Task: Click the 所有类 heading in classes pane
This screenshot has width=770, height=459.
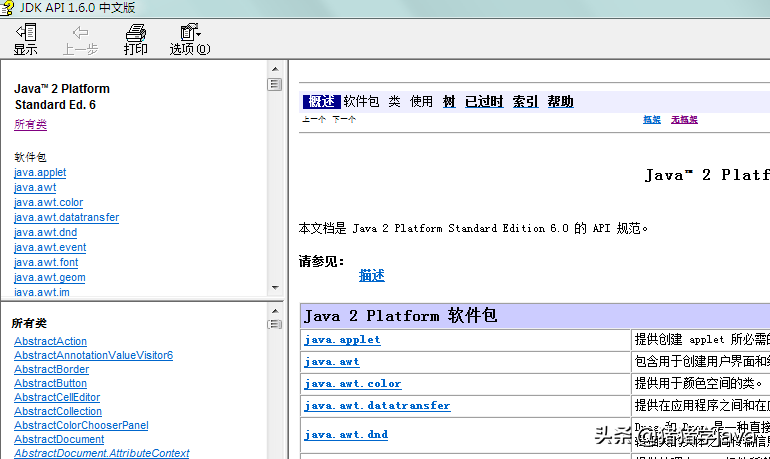Action: point(29,323)
